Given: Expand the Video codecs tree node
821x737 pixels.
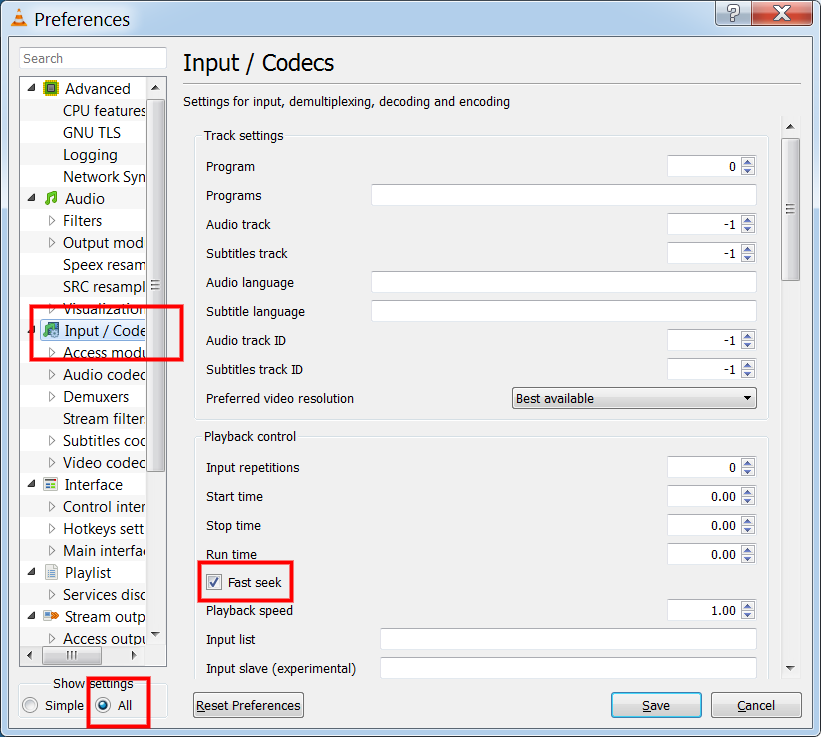Looking at the screenshot, I should 51,462.
